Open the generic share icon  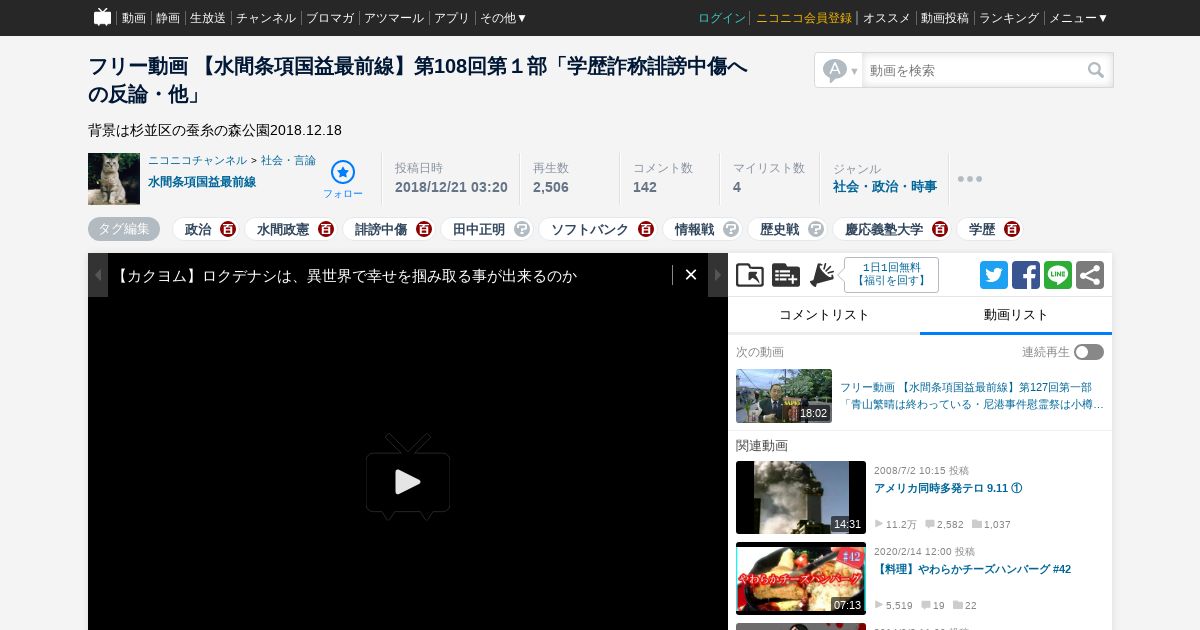click(x=1090, y=275)
